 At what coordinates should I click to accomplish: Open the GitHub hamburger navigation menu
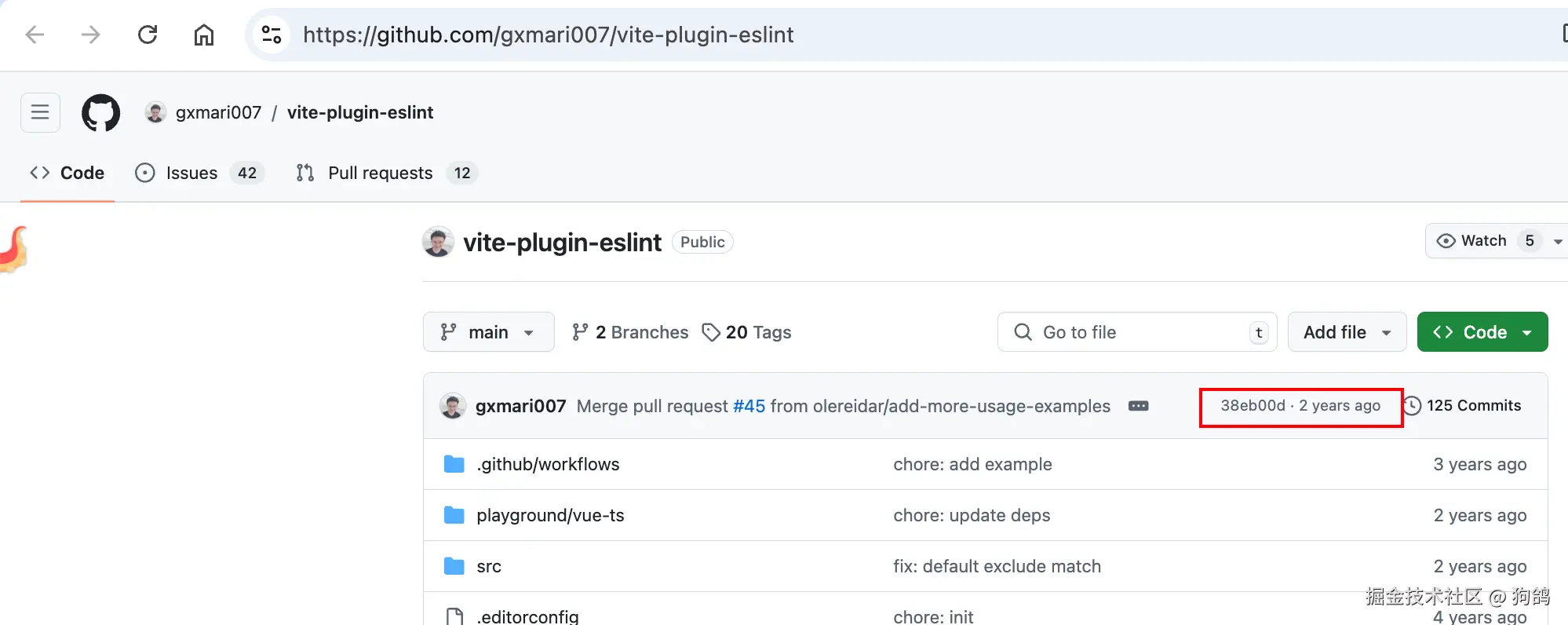pos(40,112)
